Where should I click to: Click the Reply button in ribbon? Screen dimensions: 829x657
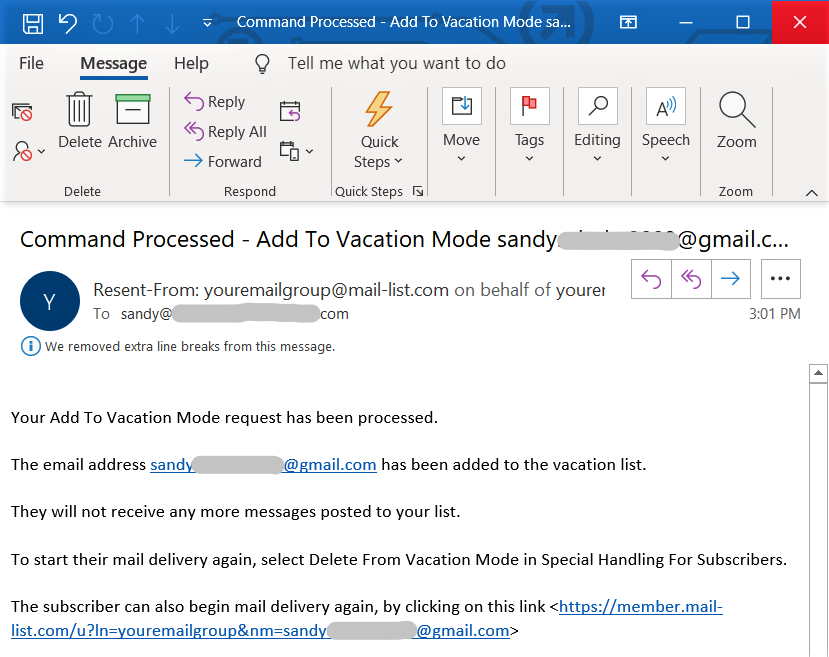[x=214, y=102]
